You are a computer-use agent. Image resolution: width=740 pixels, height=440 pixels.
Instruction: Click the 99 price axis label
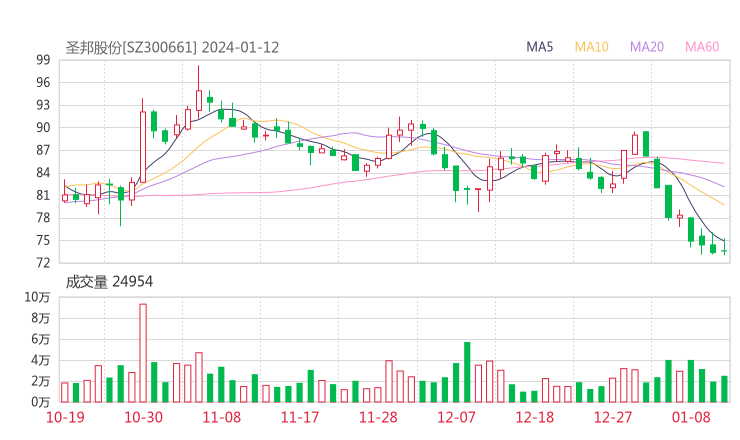(x=43, y=60)
